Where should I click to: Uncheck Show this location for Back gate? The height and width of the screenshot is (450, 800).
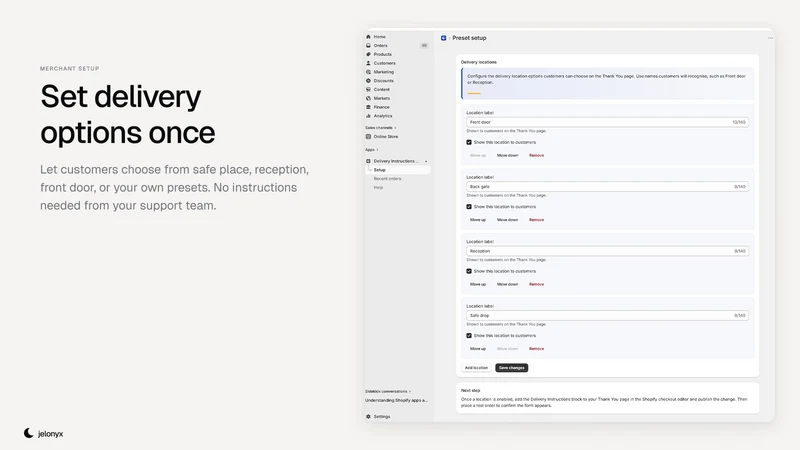click(x=469, y=207)
